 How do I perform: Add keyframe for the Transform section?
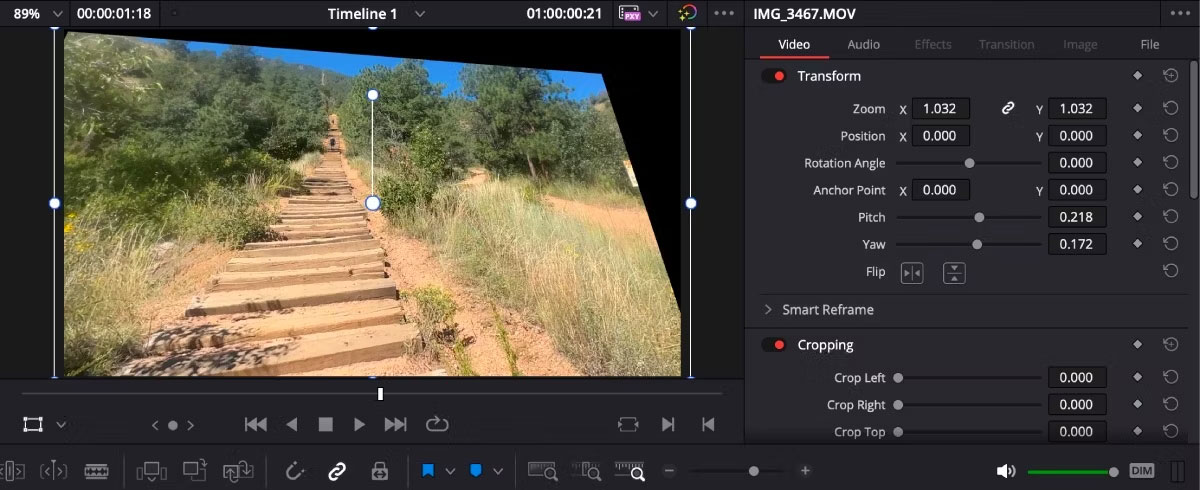tap(1137, 76)
